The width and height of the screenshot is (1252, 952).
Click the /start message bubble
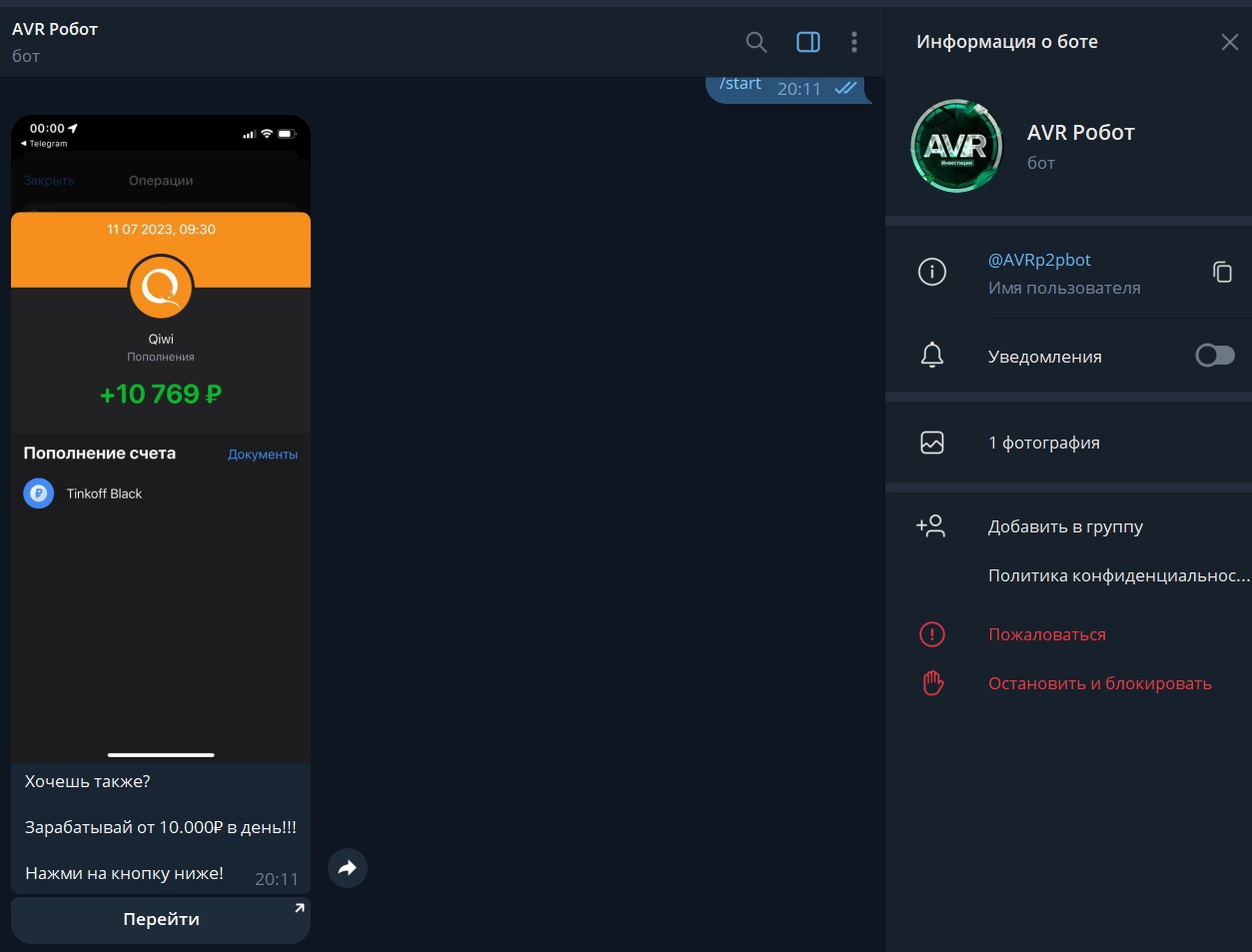coord(787,88)
